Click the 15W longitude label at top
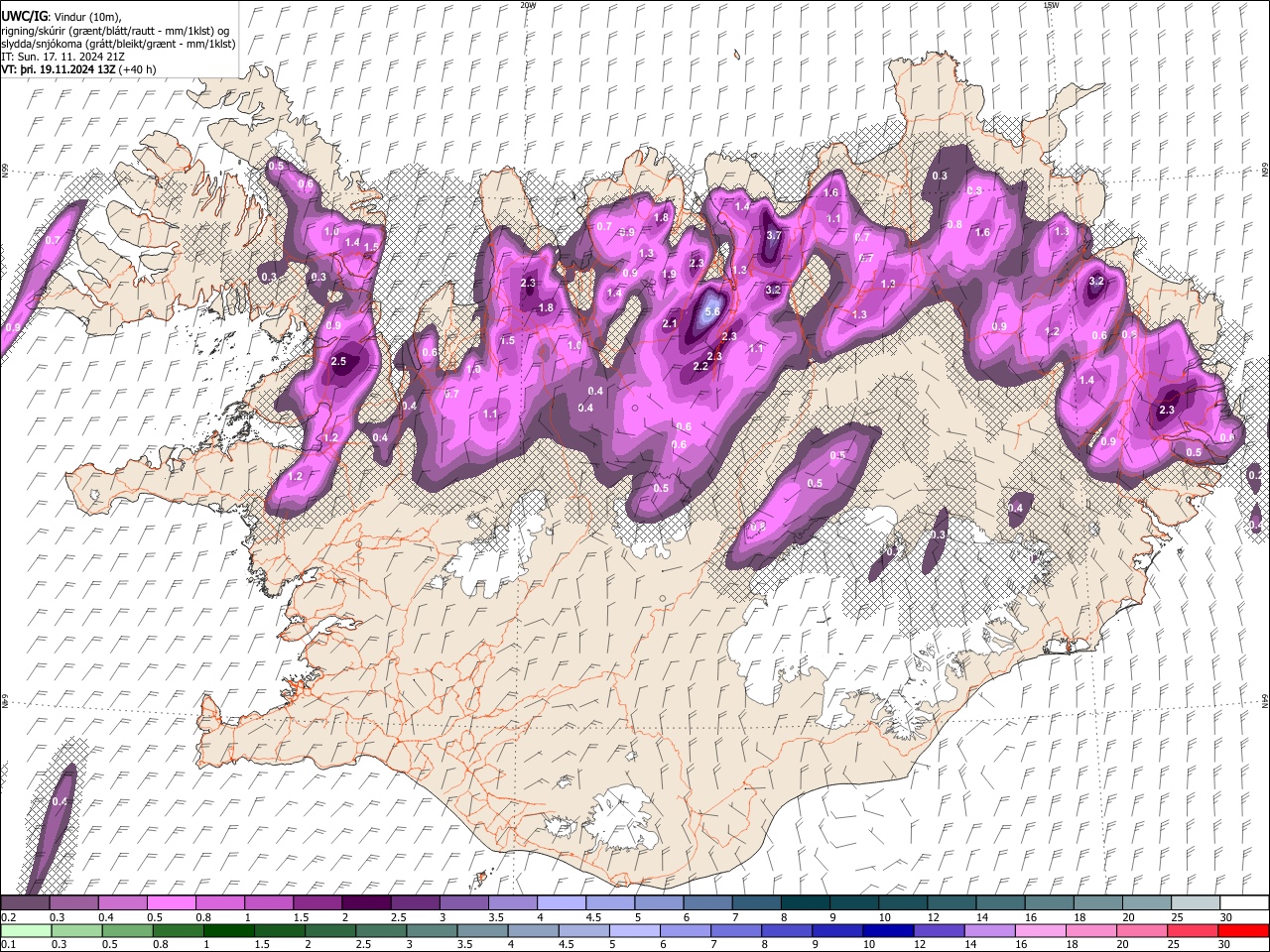The height and width of the screenshot is (952, 1270). tap(1051, 5)
